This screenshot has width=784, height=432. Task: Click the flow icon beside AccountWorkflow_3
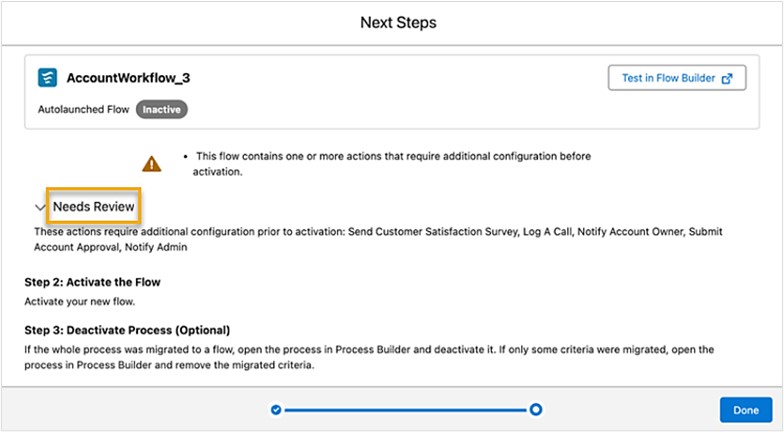48,78
